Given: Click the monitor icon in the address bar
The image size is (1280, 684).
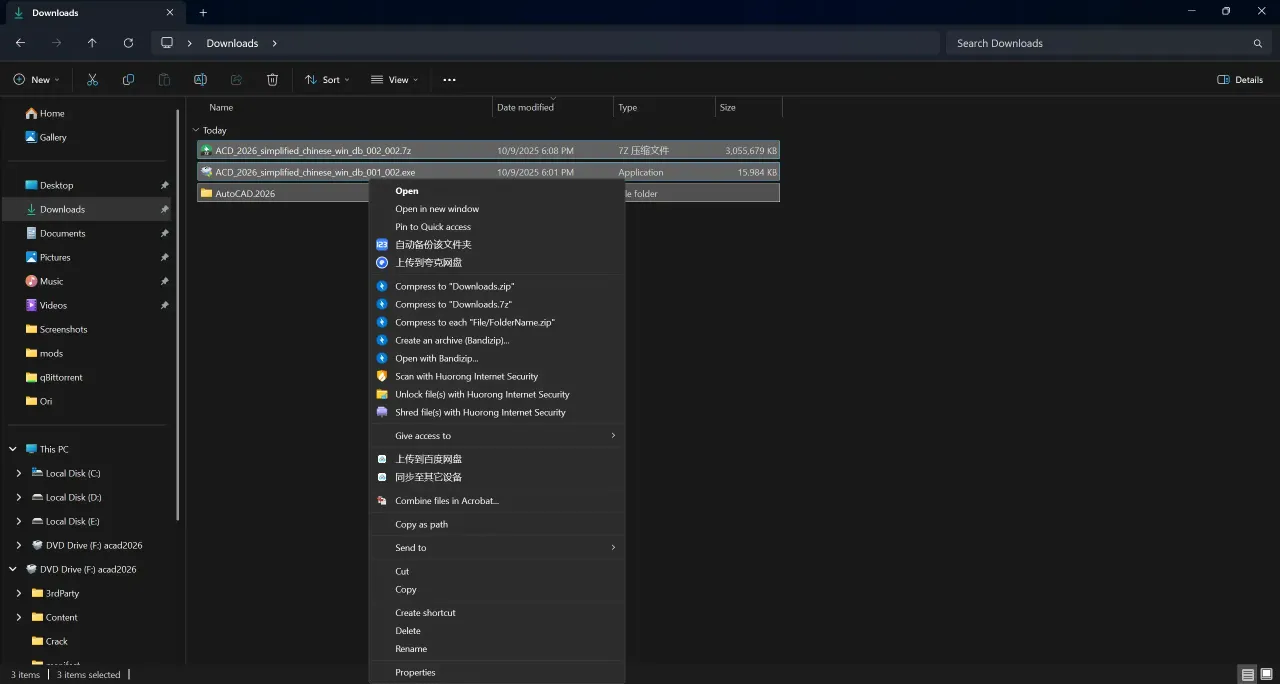Looking at the screenshot, I should [167, 43].
